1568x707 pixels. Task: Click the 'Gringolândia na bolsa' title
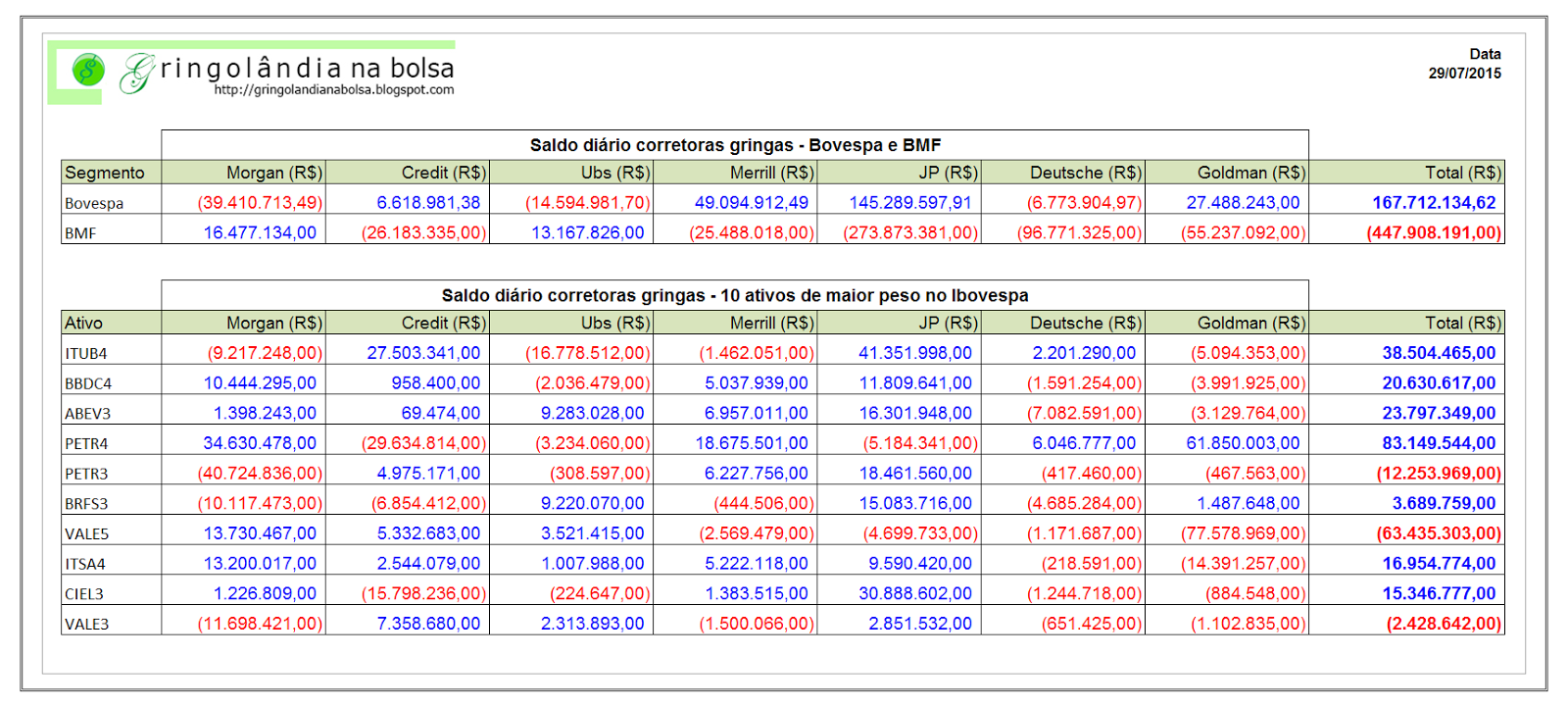tap(288, 70)
